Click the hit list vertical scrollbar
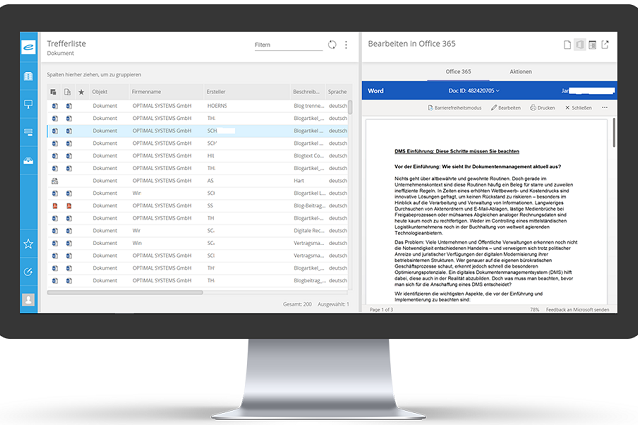Image resolution: width=638 pixels, height=425 pixels. point(350,108)
